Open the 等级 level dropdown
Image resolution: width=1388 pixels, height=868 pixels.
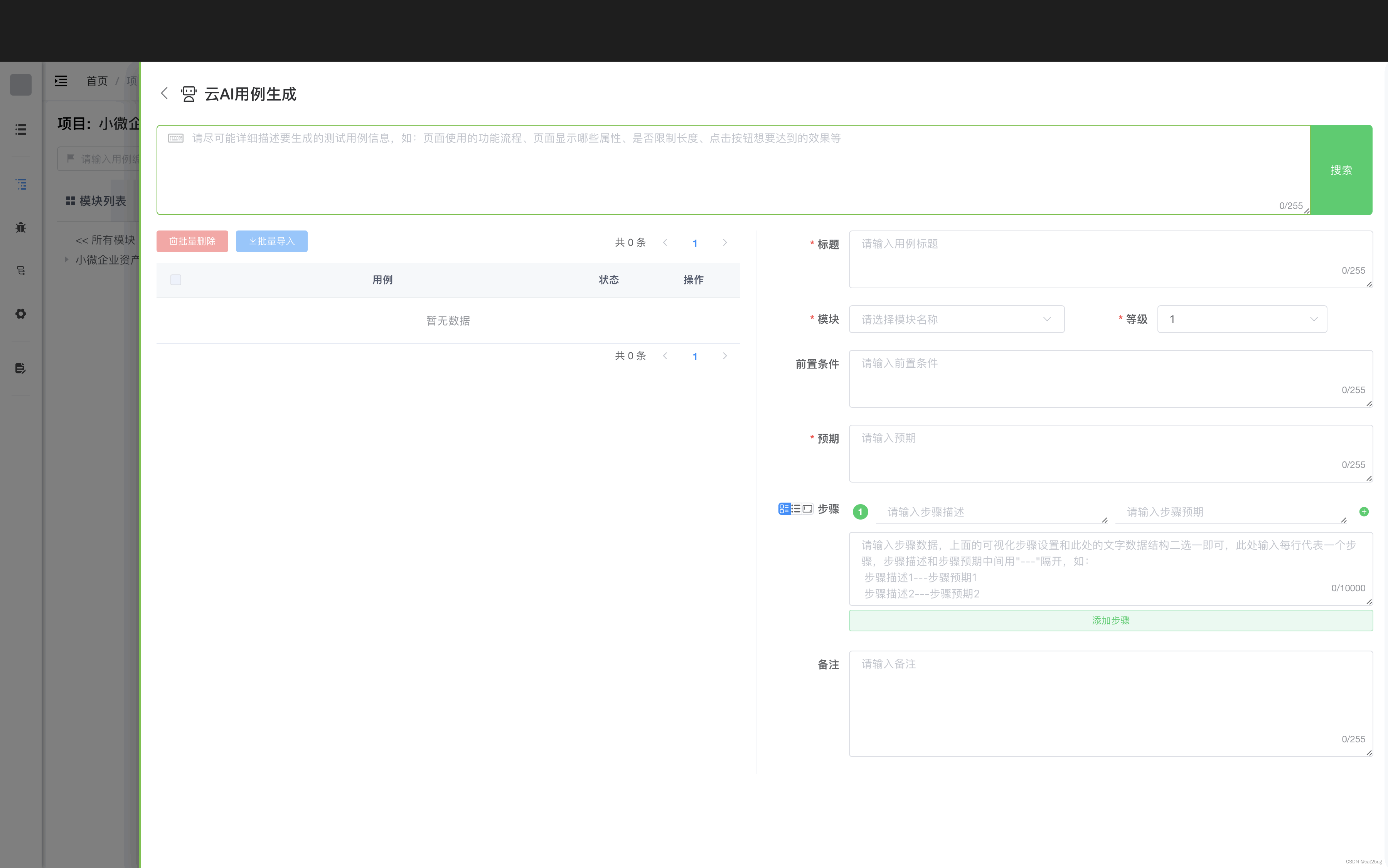pos(1242,319)
